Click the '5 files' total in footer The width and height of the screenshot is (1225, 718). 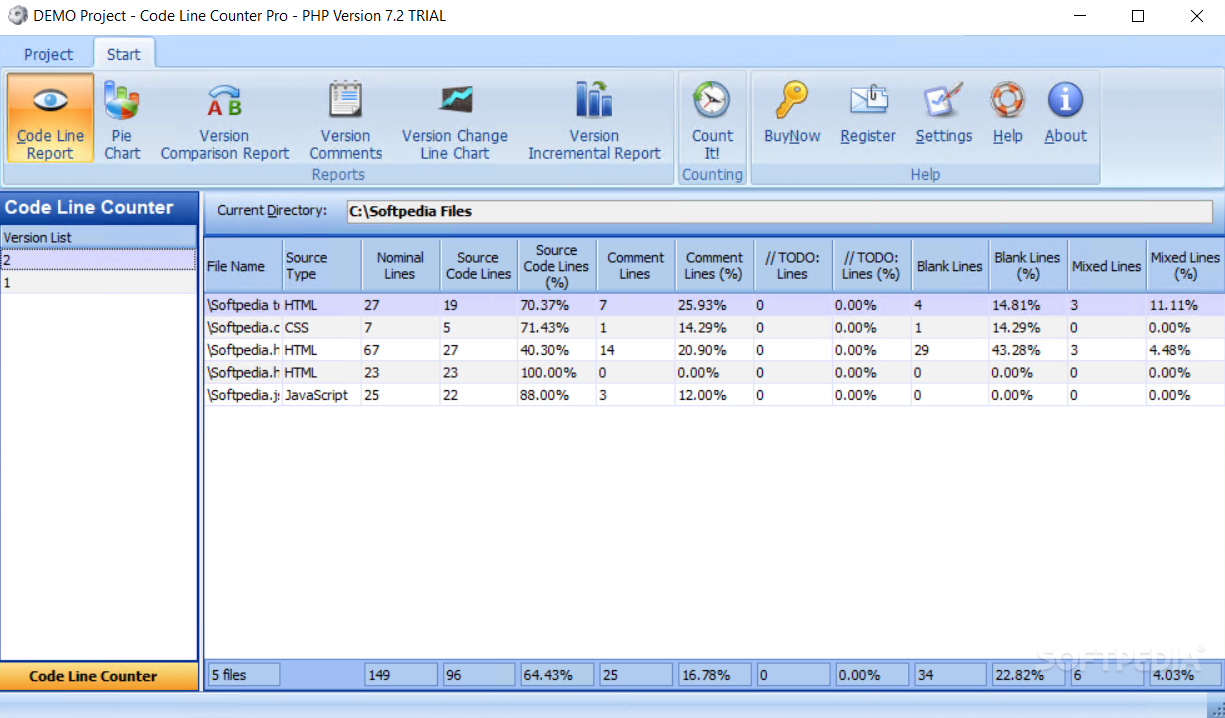[243, 675]
